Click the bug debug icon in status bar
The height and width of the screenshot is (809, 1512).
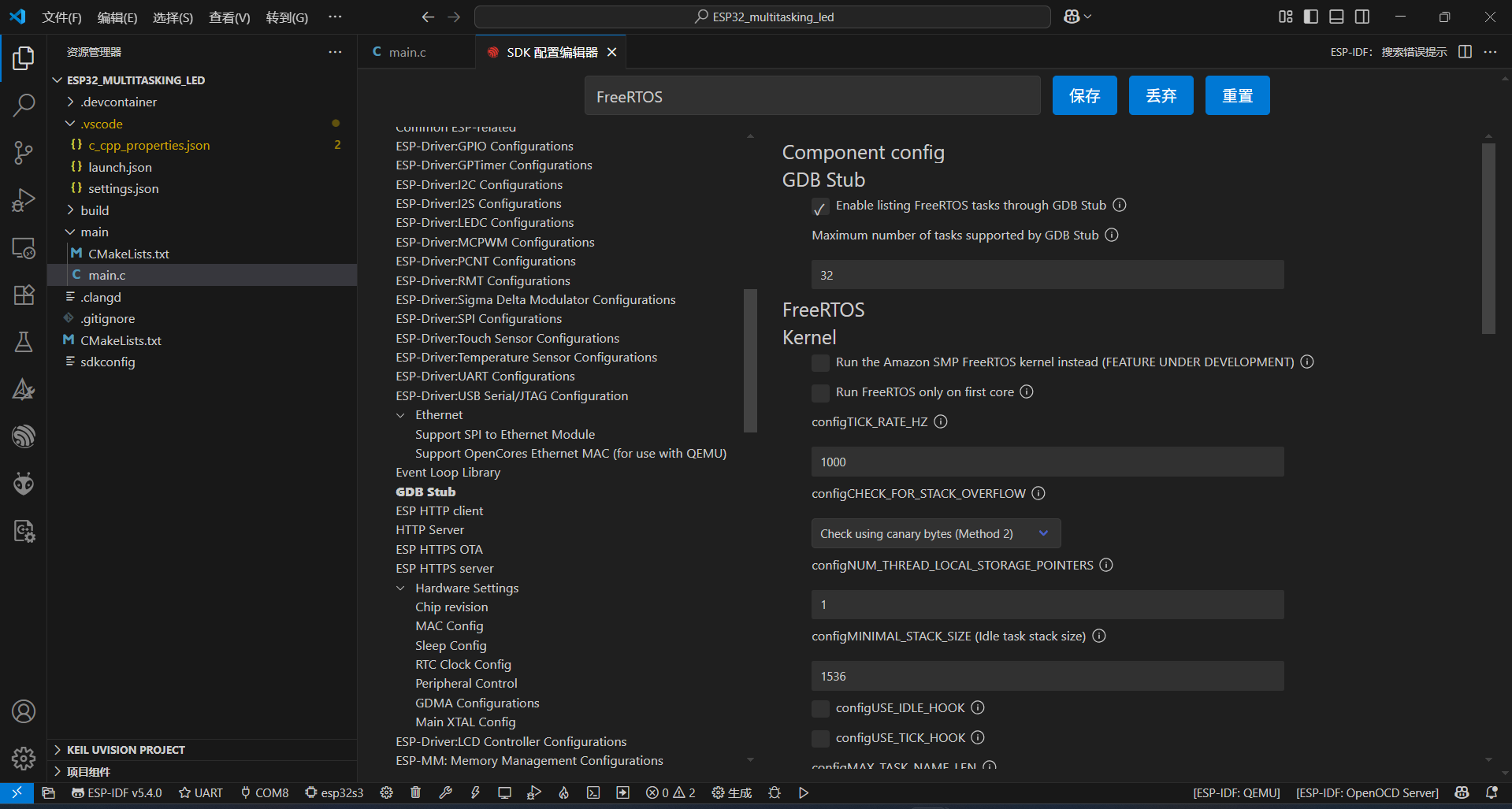[775, 792]
